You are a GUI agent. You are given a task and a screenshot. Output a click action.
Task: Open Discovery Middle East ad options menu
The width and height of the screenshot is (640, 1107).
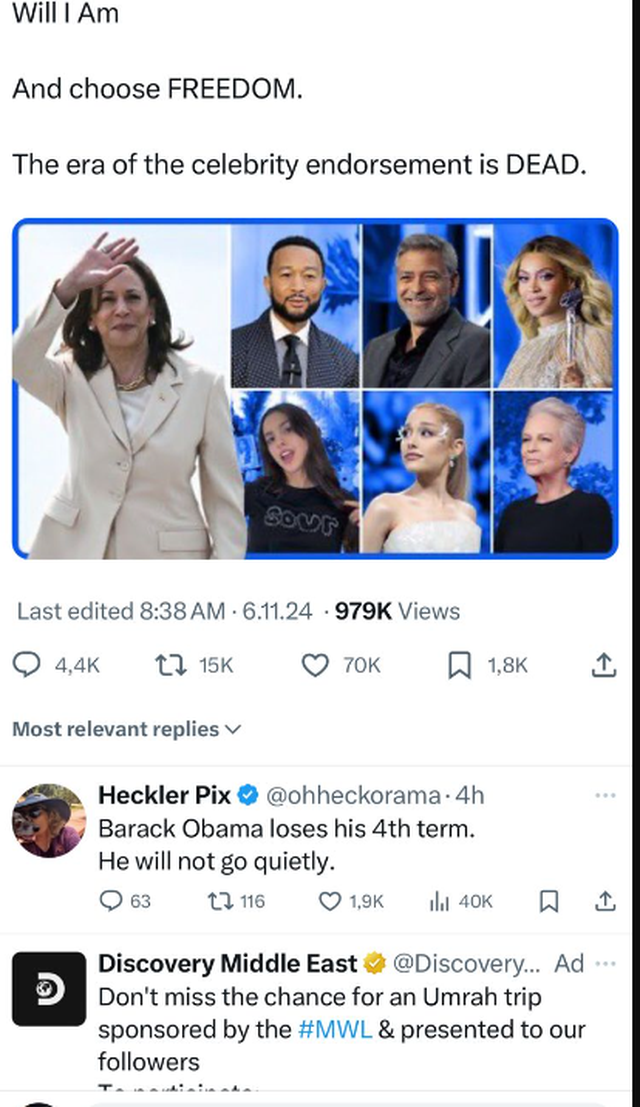click(x=605, y=964)
